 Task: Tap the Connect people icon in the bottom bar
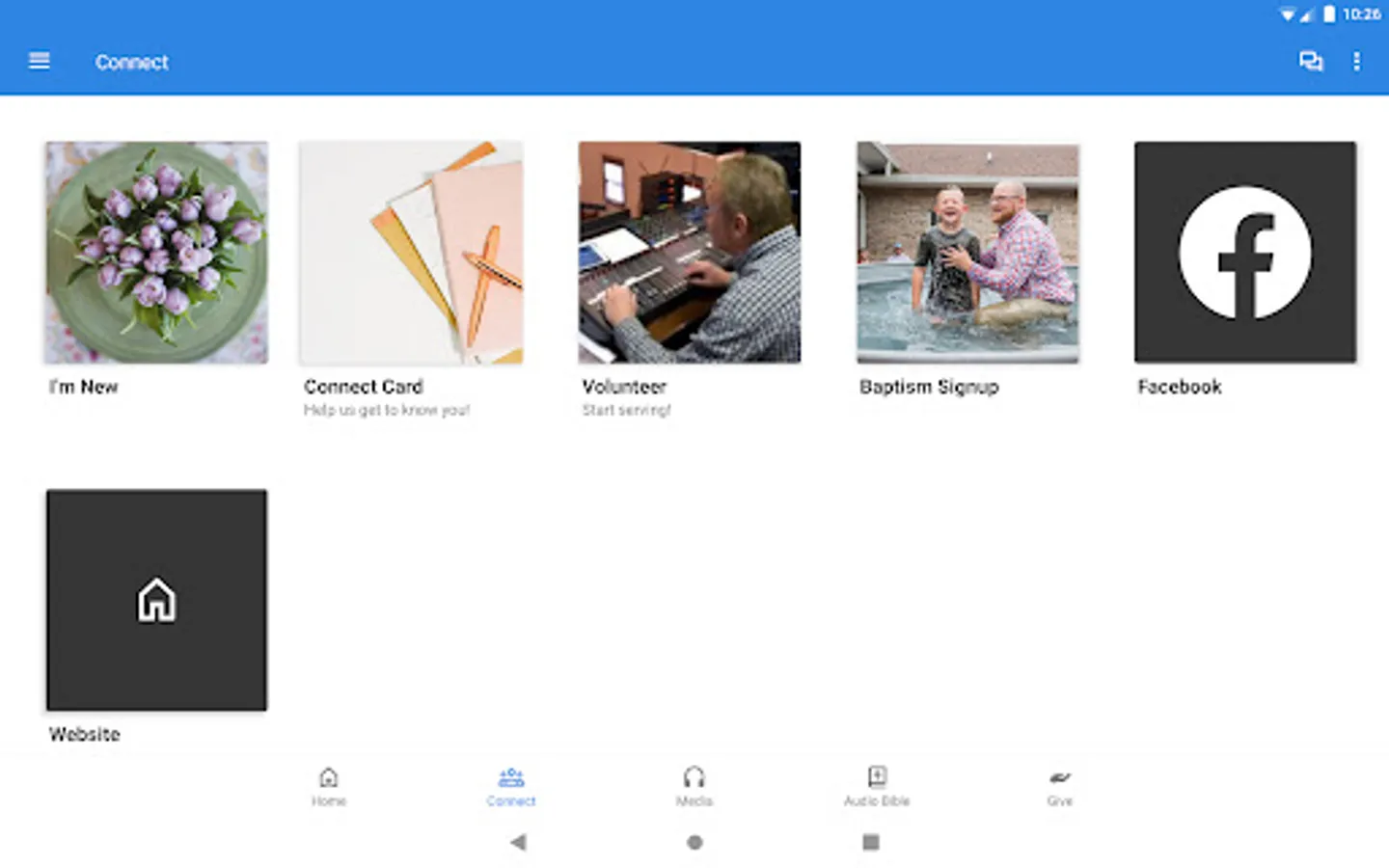[511, 777]
